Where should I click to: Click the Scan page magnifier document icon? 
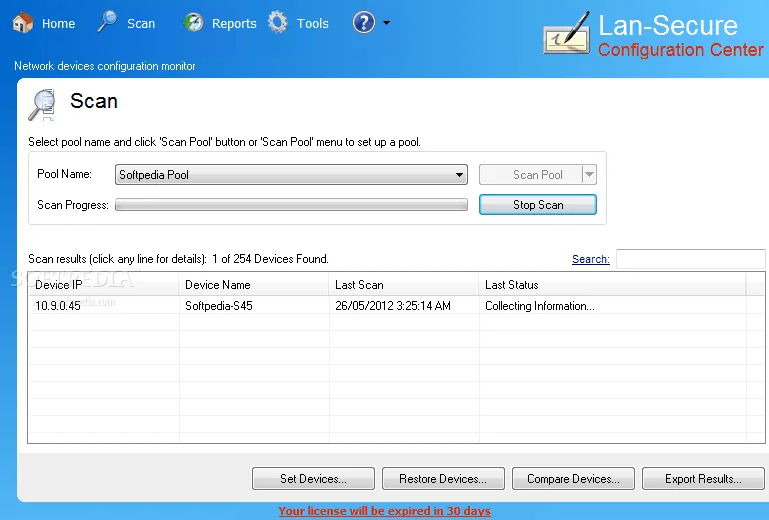click(43, 104)
